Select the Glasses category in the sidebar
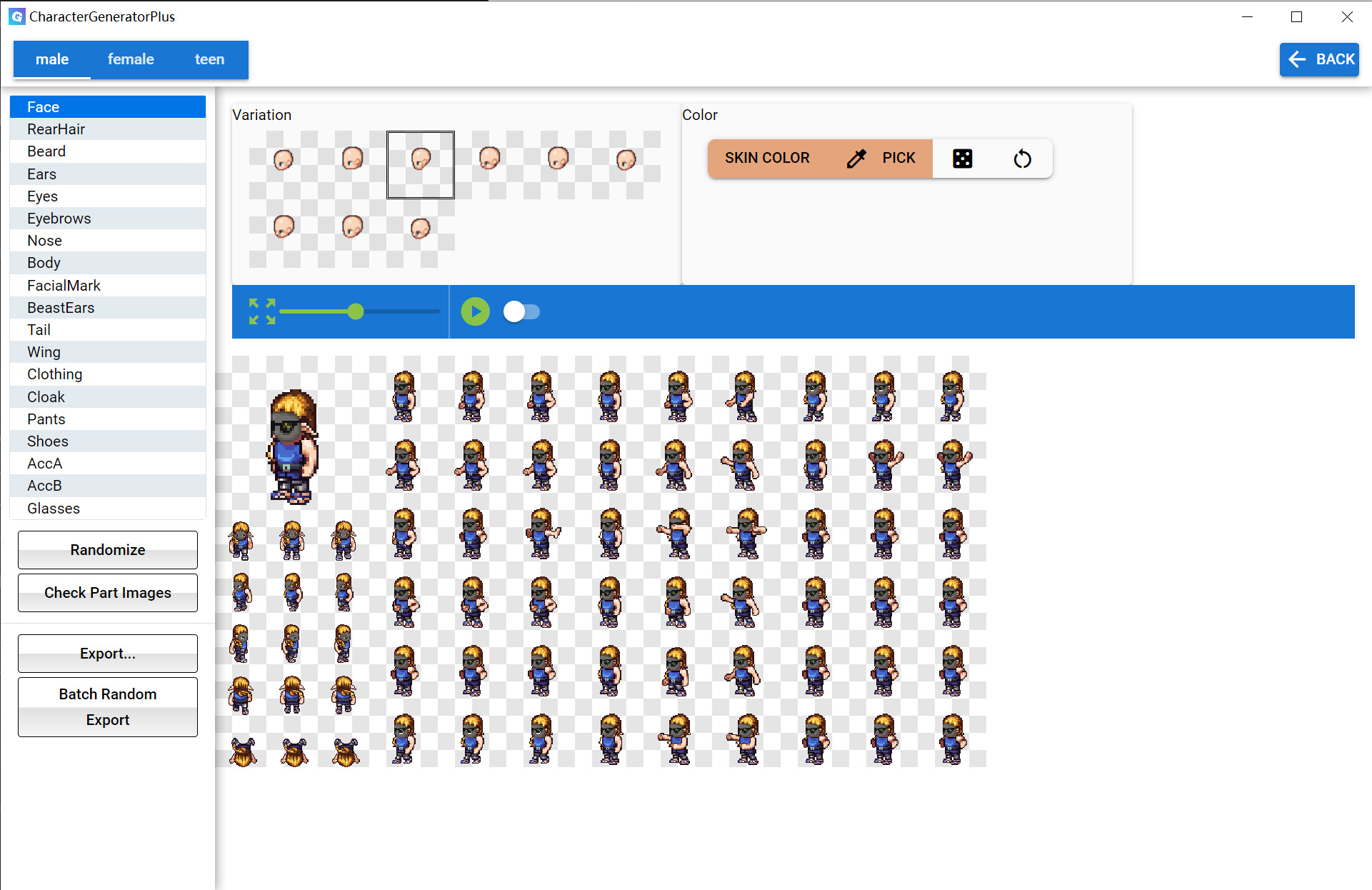 107,508
